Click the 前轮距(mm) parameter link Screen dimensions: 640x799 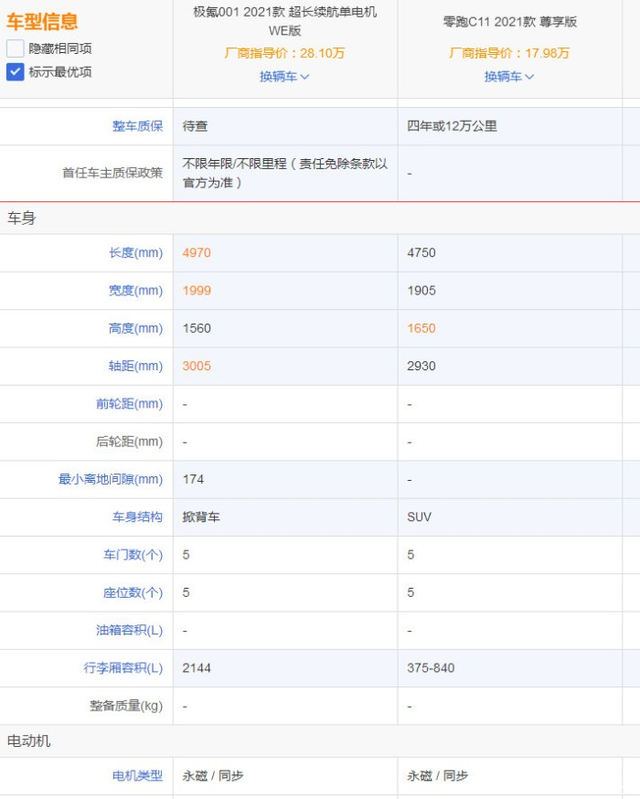129,404
